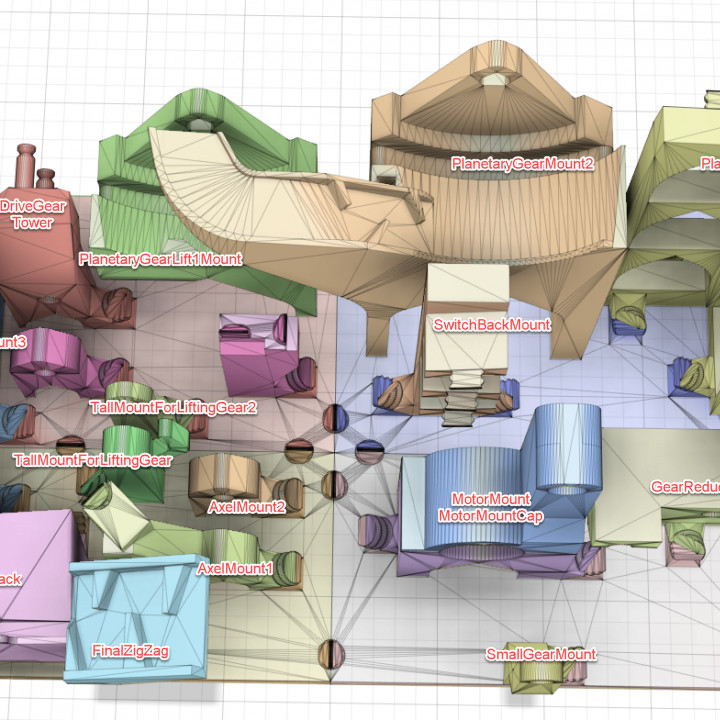
Task: Click the MotorMountCap label
Action: 490,516
